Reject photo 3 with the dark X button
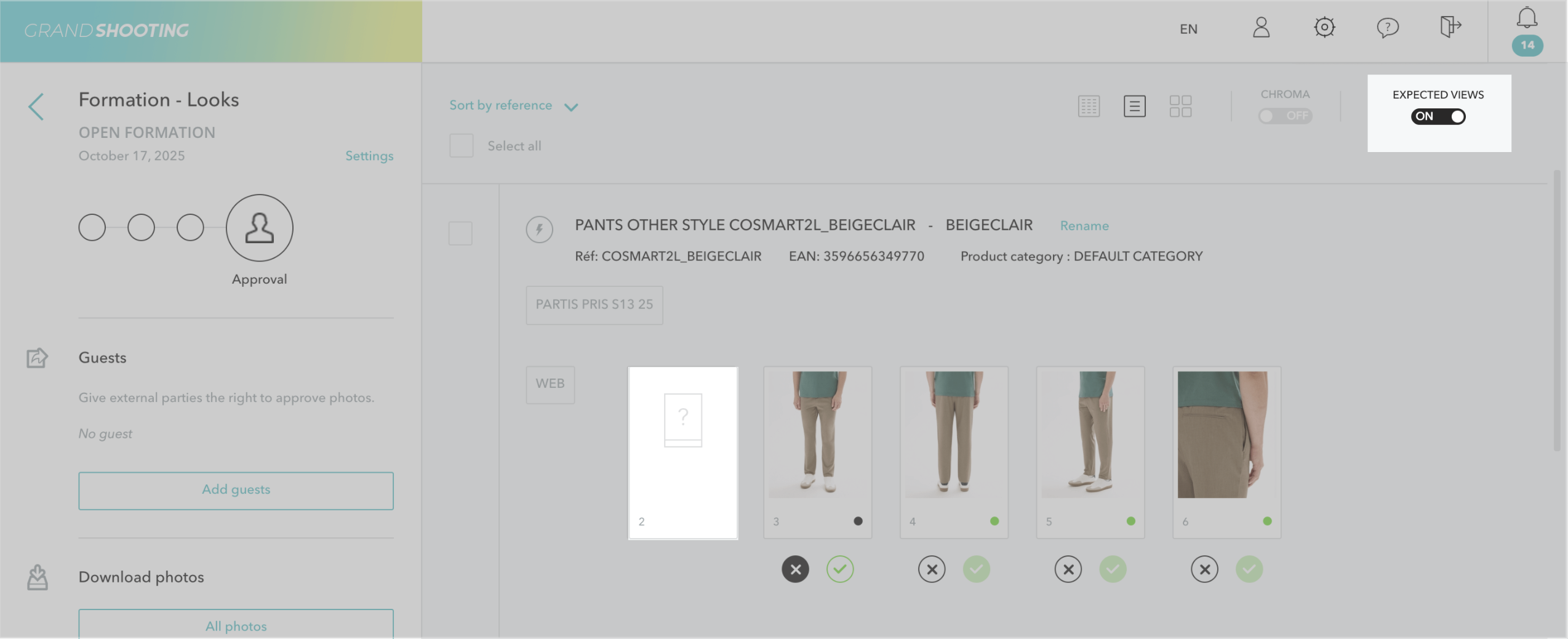 tap(795, 569)
